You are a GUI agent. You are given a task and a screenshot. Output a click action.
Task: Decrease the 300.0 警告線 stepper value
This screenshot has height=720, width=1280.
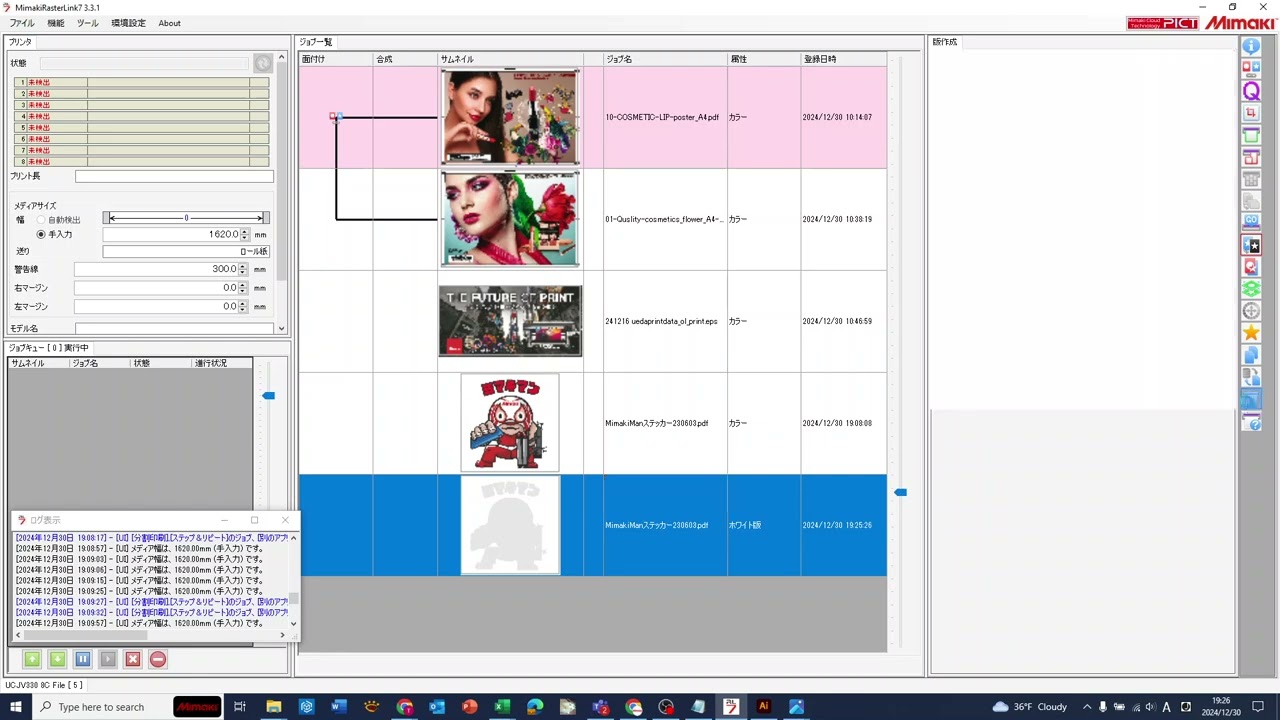[x=245, y=272]
